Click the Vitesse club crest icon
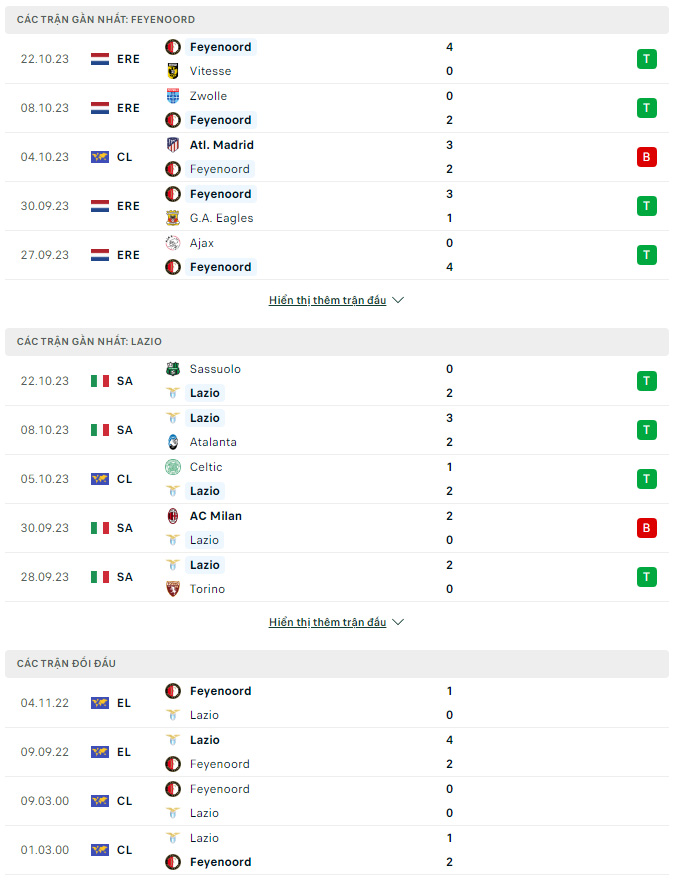The height and width of the screenshot is (884, 673). pos(173,71)
